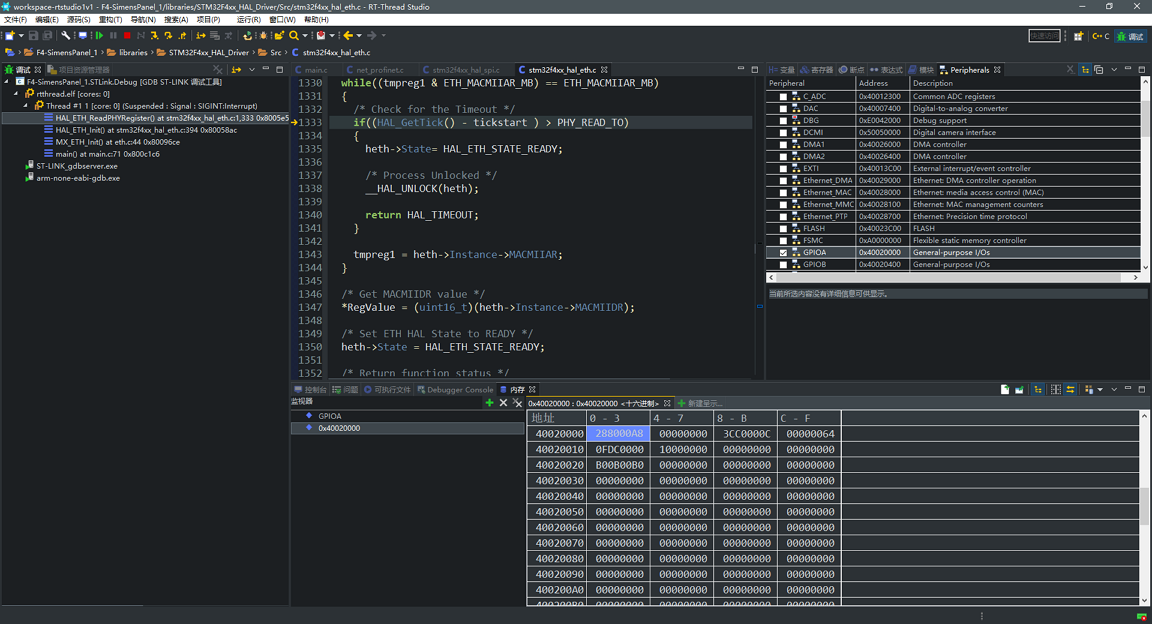Click the Address column header in Peripherals
This screenshot has height=624, width=1152.
pyautogui.click(x=882, y=83)
